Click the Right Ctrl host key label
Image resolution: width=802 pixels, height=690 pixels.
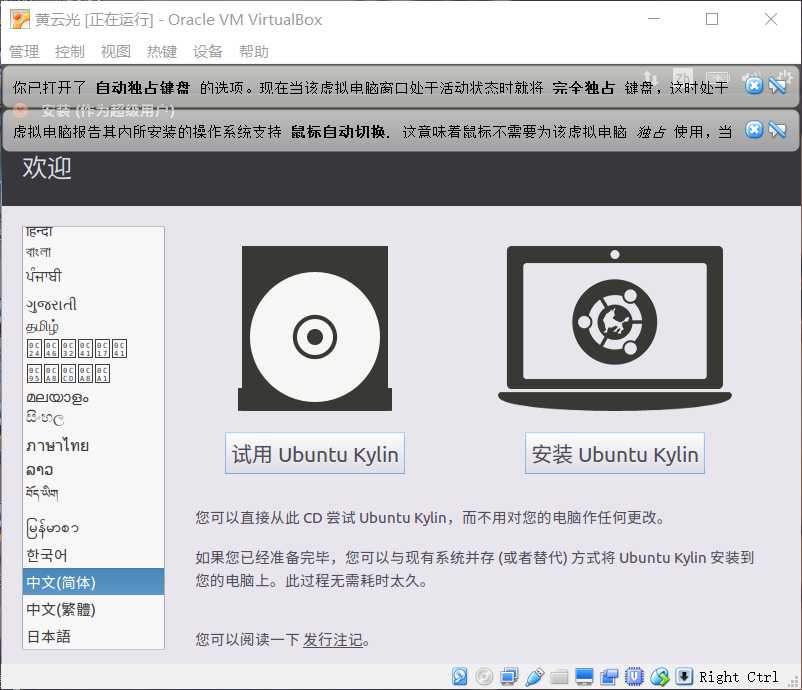[738, 677]
